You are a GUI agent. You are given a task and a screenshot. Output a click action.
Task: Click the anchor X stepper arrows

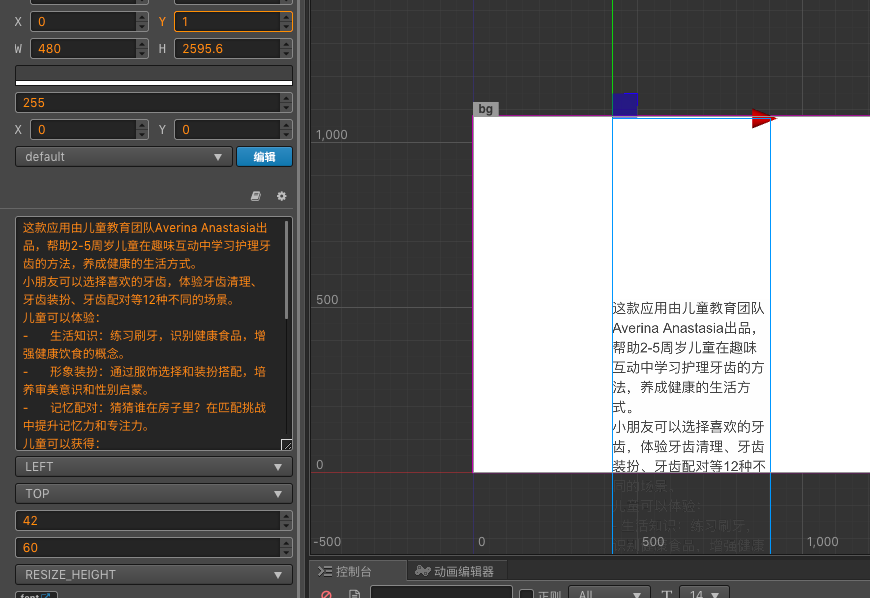tap(142, 22)
